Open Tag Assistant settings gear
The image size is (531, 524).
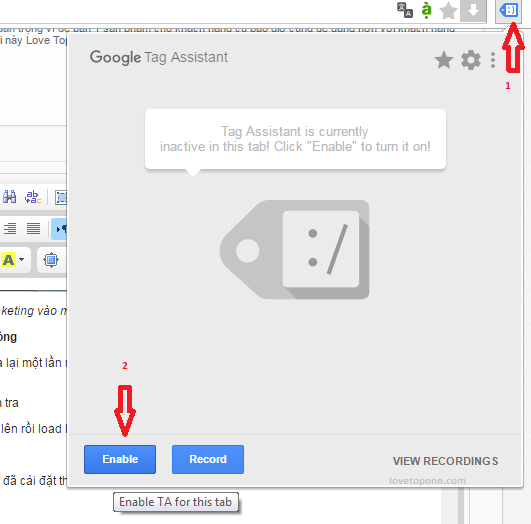click(471, 60)
